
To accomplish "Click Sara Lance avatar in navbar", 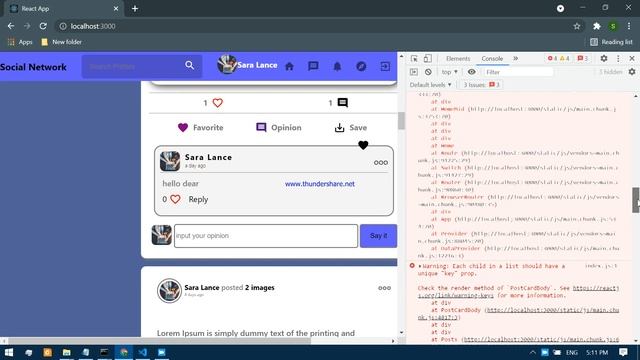I will pos(227,64).
